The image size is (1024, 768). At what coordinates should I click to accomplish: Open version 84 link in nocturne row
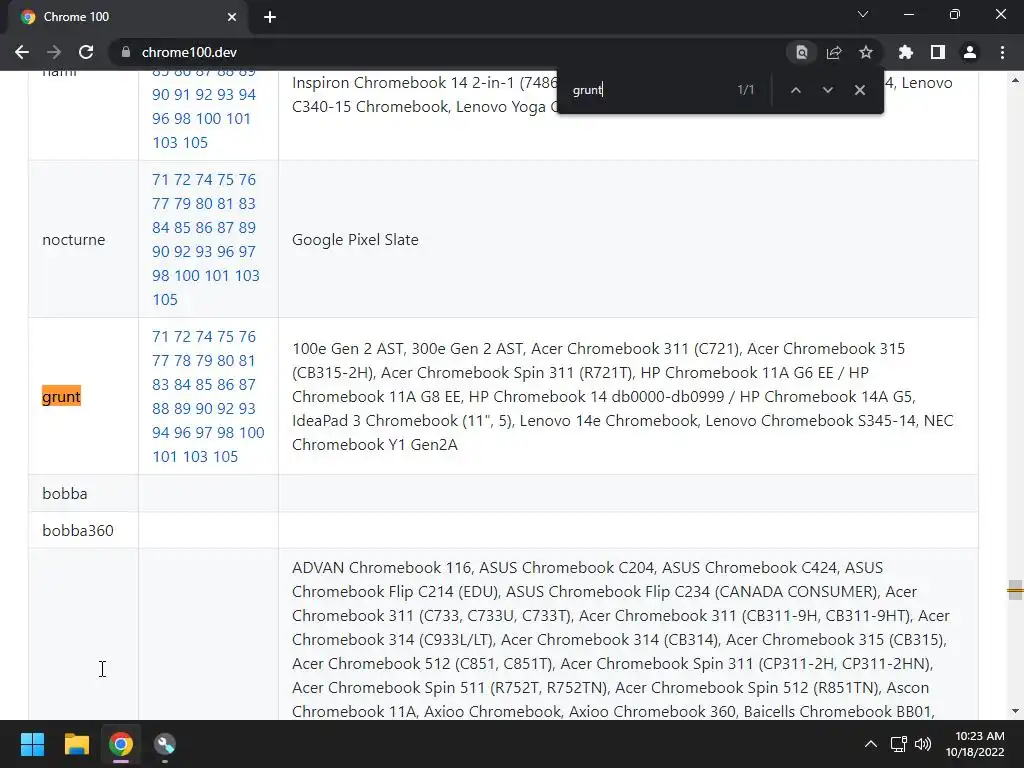[x=161, y=227]
